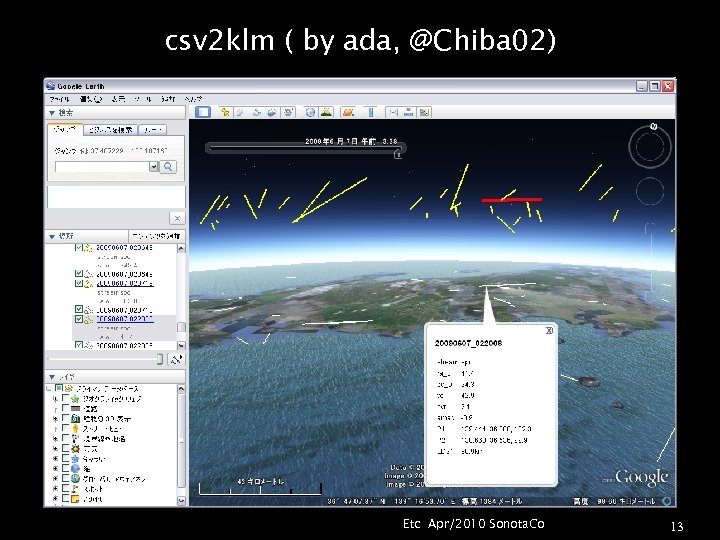Click the red highlighted track in sky
The width and height of the screenshot is (720, 540).
coord(512,200)
